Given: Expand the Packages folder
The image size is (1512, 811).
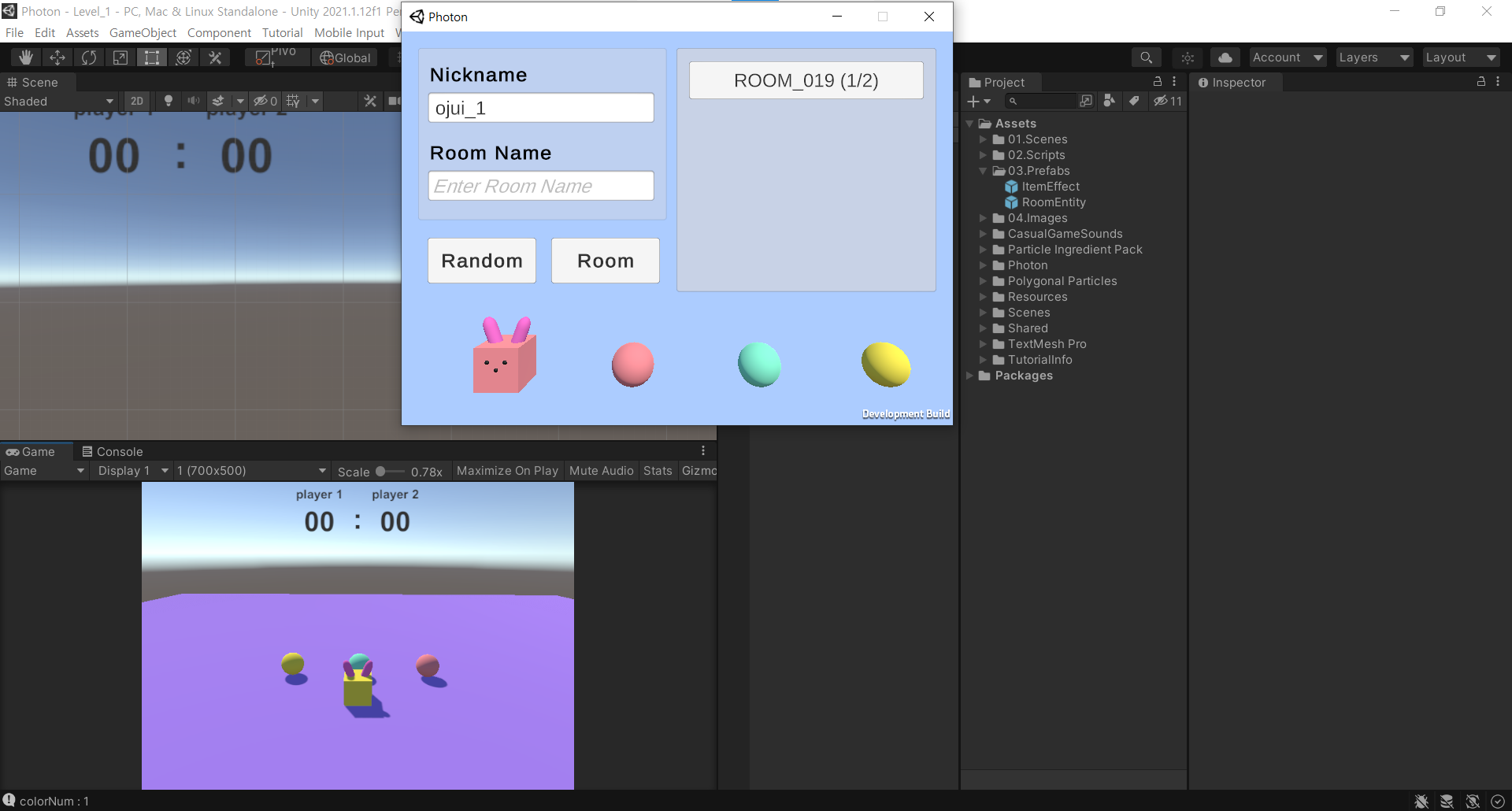Looking at the screenshot, I should tap(969, 376).
